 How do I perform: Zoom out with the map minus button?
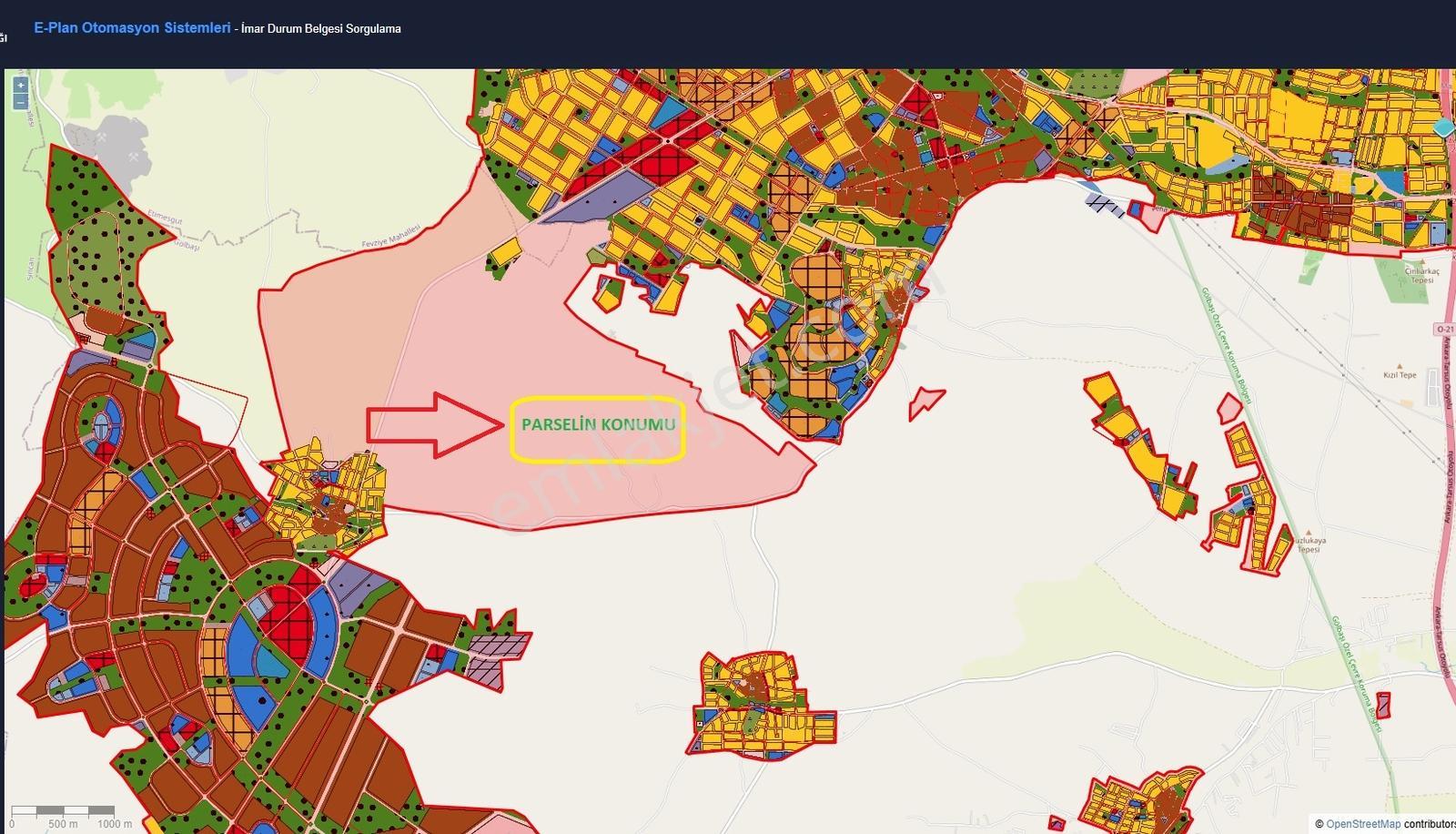click(x=21, y=102)
